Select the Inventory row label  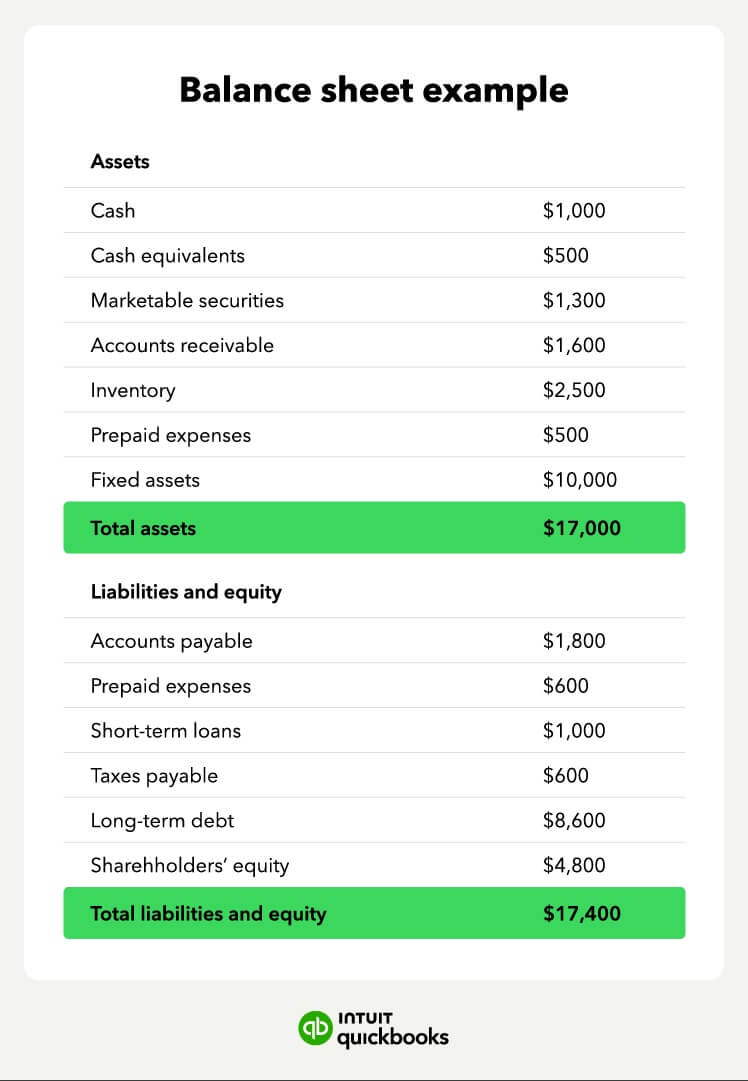pos(133,391)
